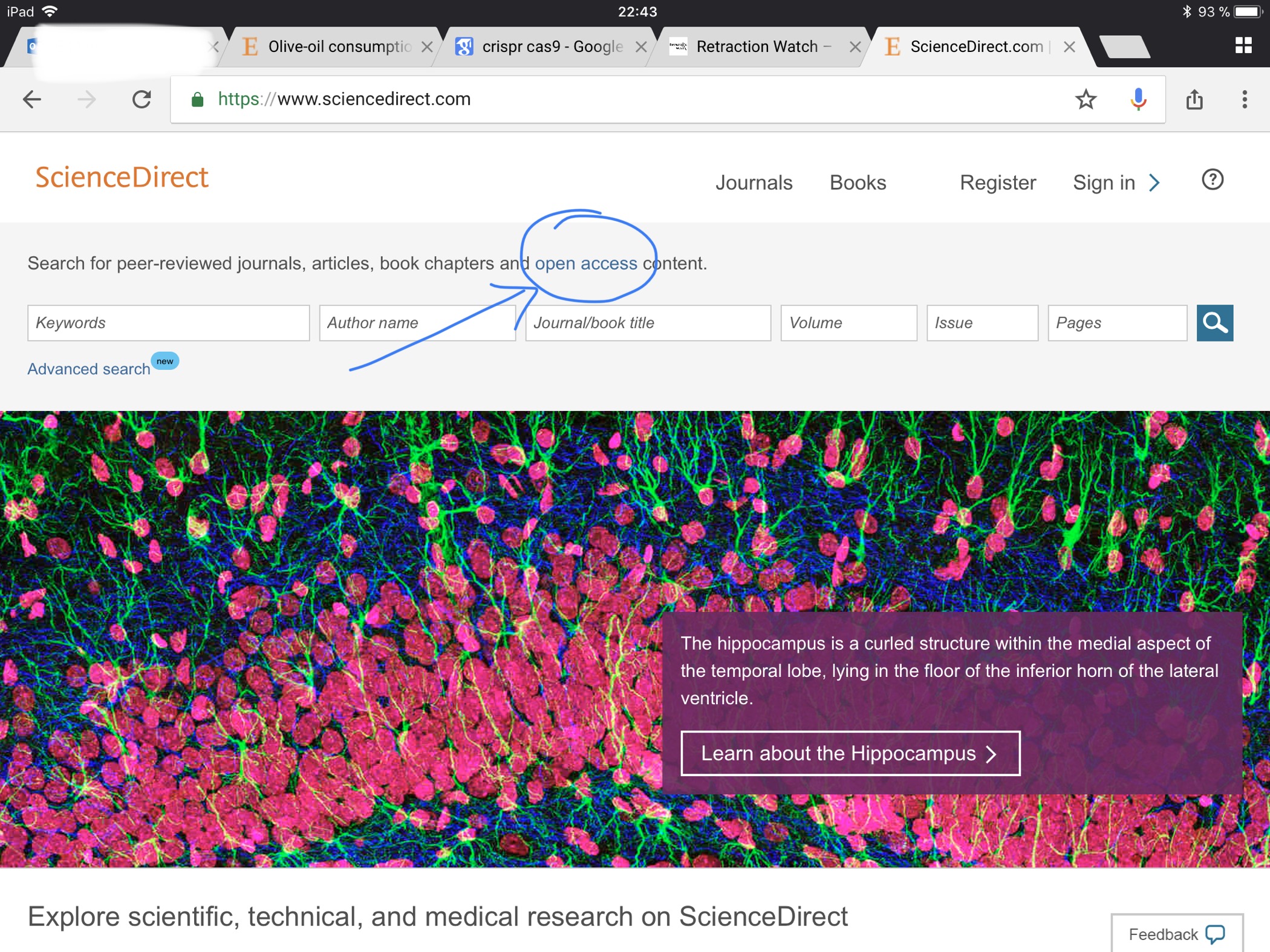
Task: Expand Sign in chevron
Action: click(x=1154, y=183)
